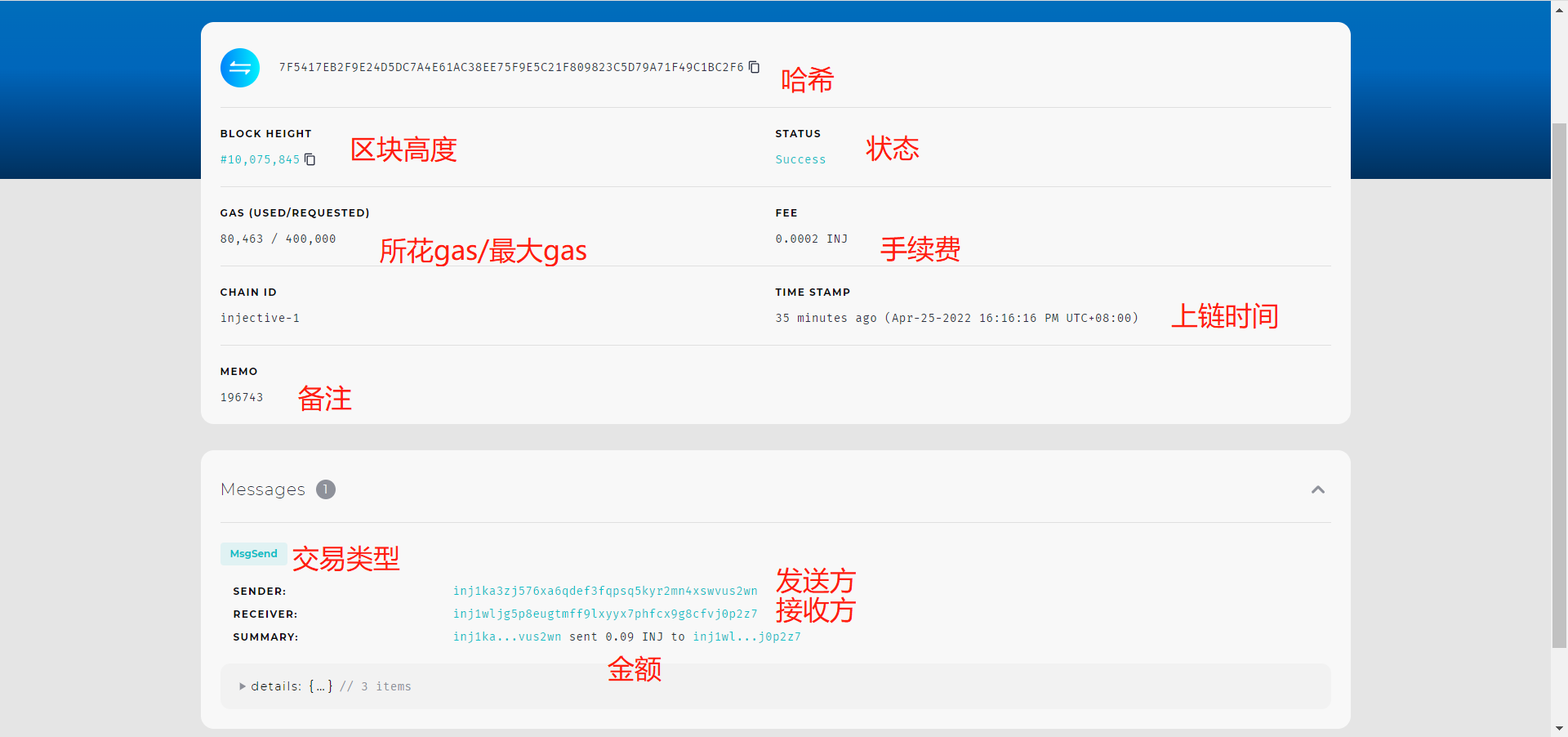1568x737 pixels.
Task: Open block height #10,075,845
Action: [x=260, y=160]
